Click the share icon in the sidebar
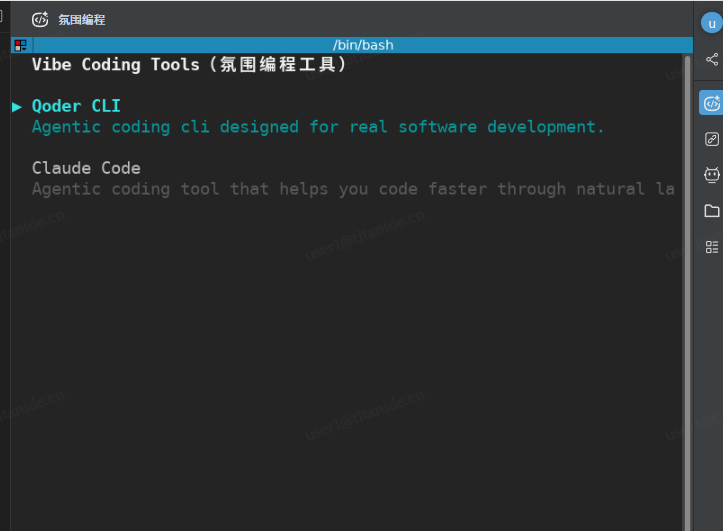The image size is (723, 531). [711, 60]
